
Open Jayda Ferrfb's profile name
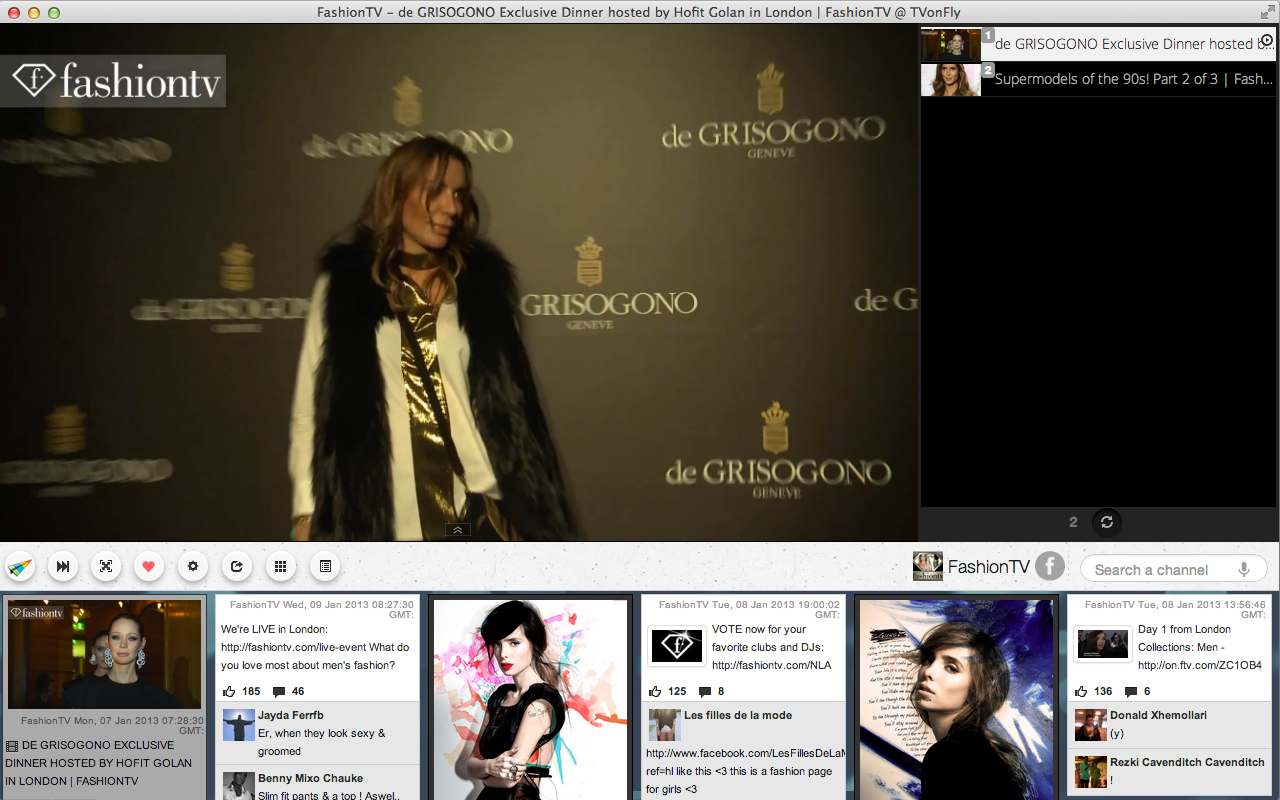(290, 715)
